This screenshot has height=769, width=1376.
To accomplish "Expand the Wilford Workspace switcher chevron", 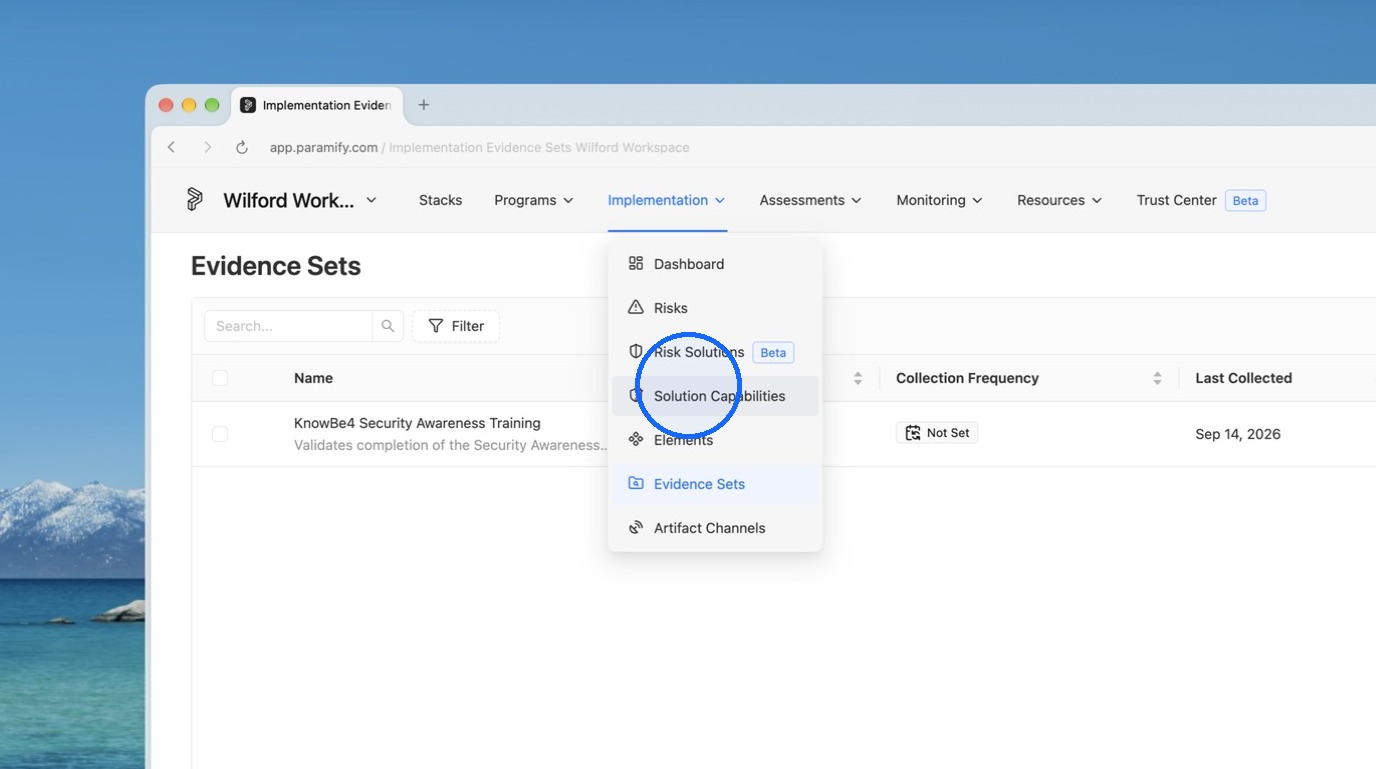I will (371, 200).
